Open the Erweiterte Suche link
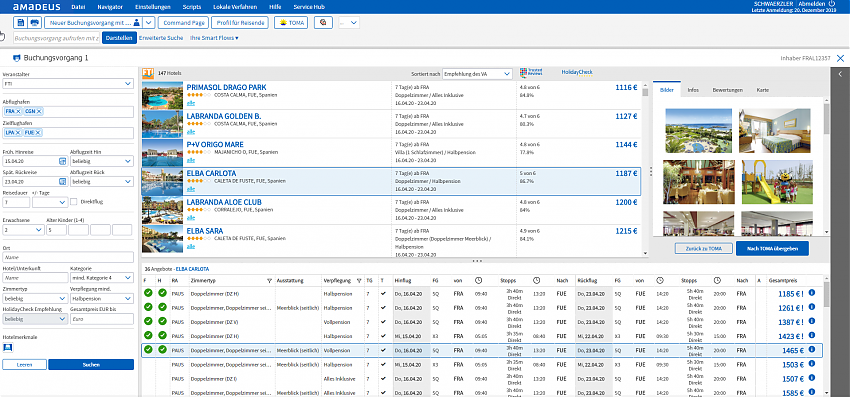 pyautogui.click(x=161, y=38)
